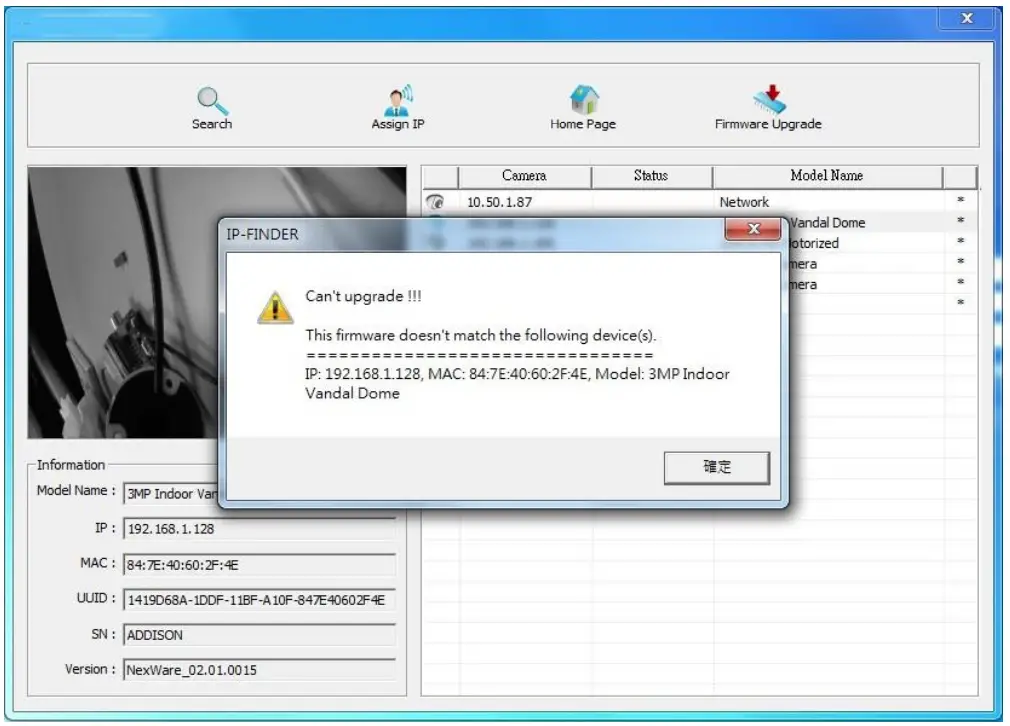1010x726 pixels.
Task: Select the Search tool icon
Action: coord(211,98)
